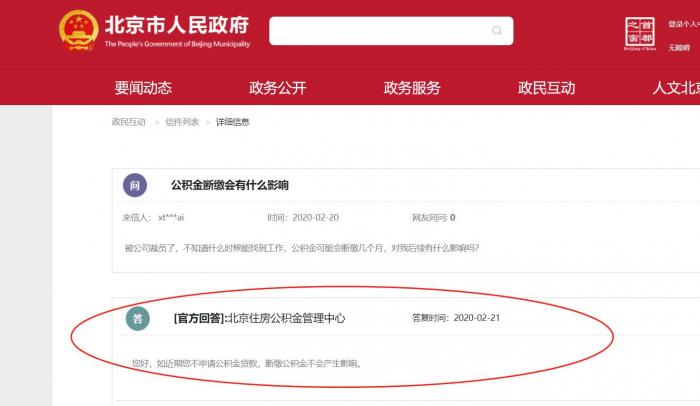The height and width of the screenshot is (406, 700).
Task: Open the 人文北京 menu
Action: click(x=676, y=88)
